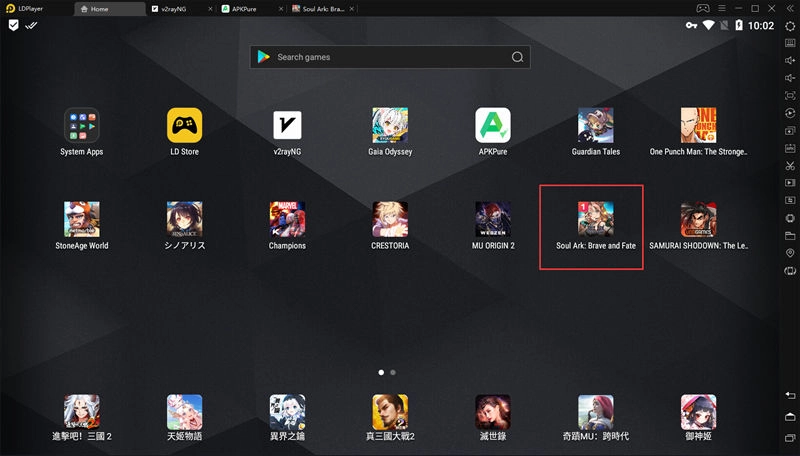Go to second page indicator dot
Image resolution: width=800 pixels, height=456 pixels.
[x=393, y=372]
